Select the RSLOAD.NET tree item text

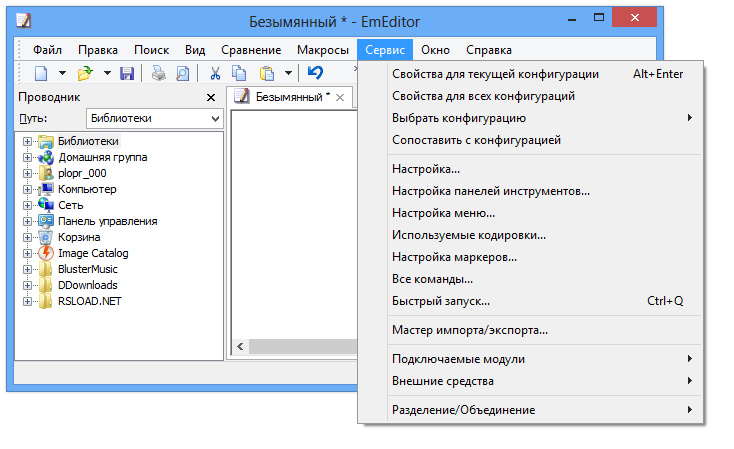[89, 301]
